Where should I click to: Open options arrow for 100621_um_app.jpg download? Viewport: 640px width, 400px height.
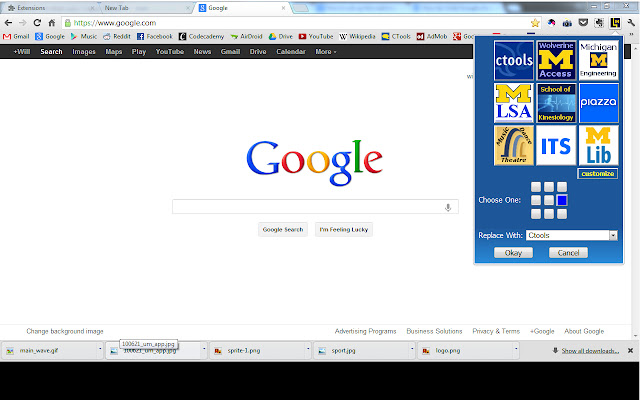tap(204, 349)
